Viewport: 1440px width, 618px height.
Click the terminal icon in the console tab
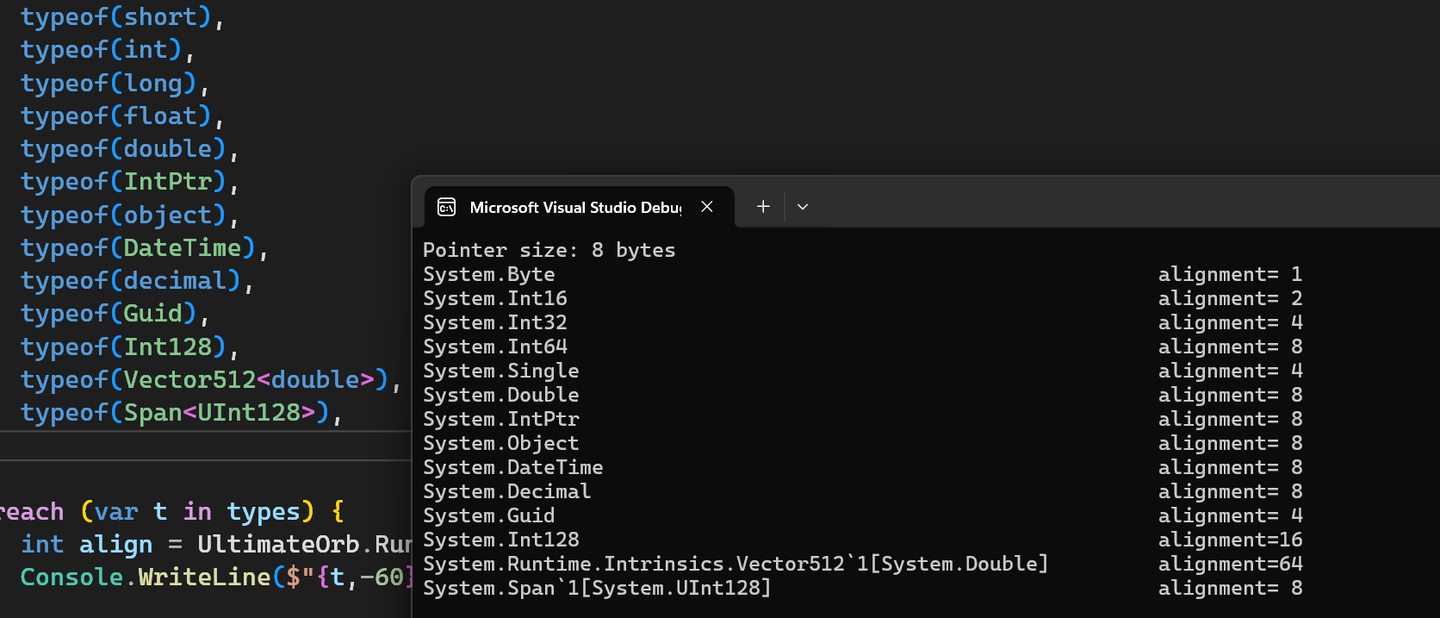click(x=447, y=207)
